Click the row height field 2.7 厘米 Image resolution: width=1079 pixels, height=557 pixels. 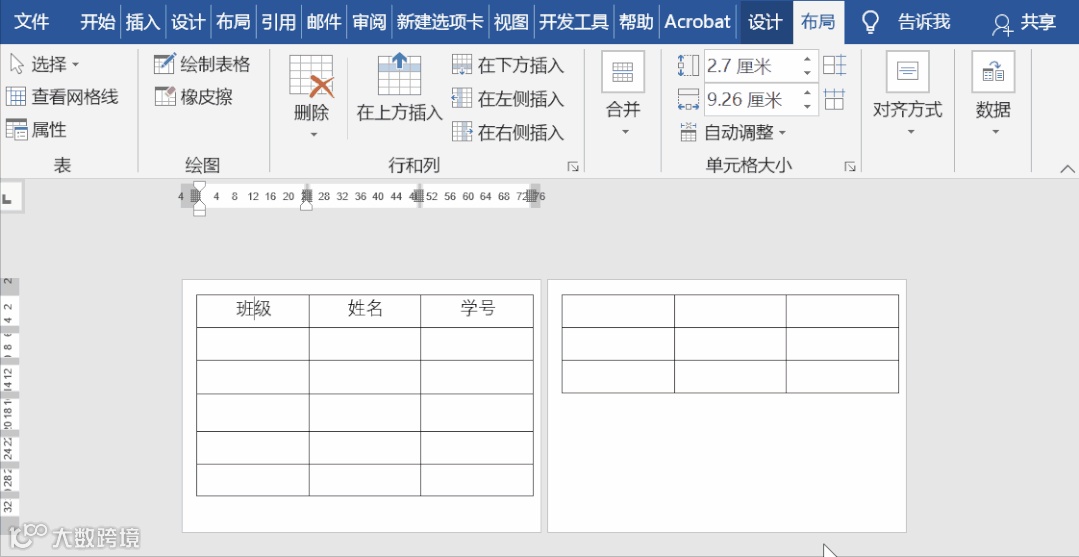click(x=751, y=66)
